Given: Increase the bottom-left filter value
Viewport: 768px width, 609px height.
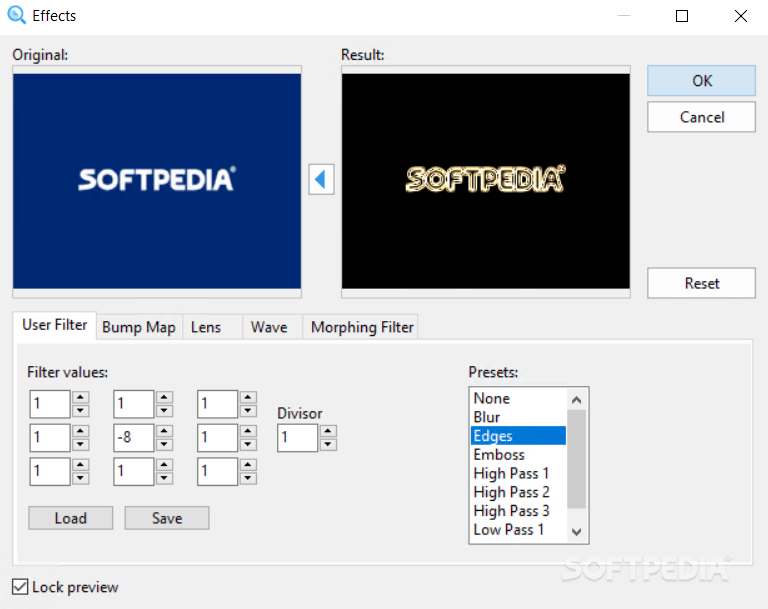Looking at the screenshot, I should [80, 464].
